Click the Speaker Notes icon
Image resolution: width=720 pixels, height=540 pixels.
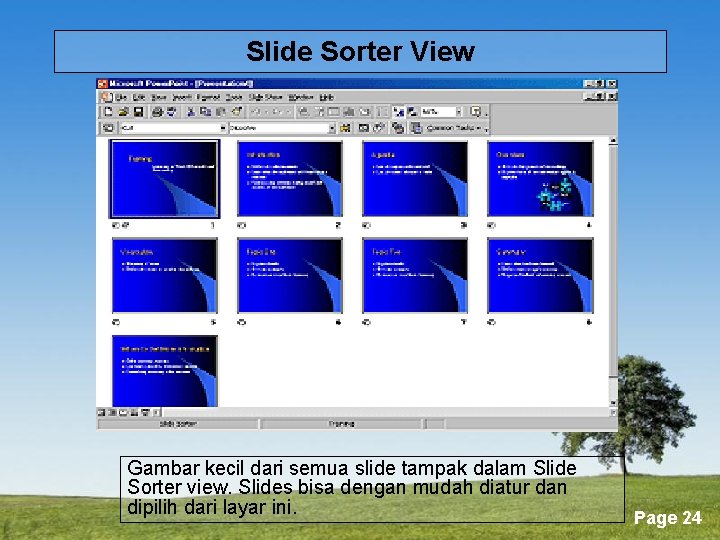tap(416, 128)
